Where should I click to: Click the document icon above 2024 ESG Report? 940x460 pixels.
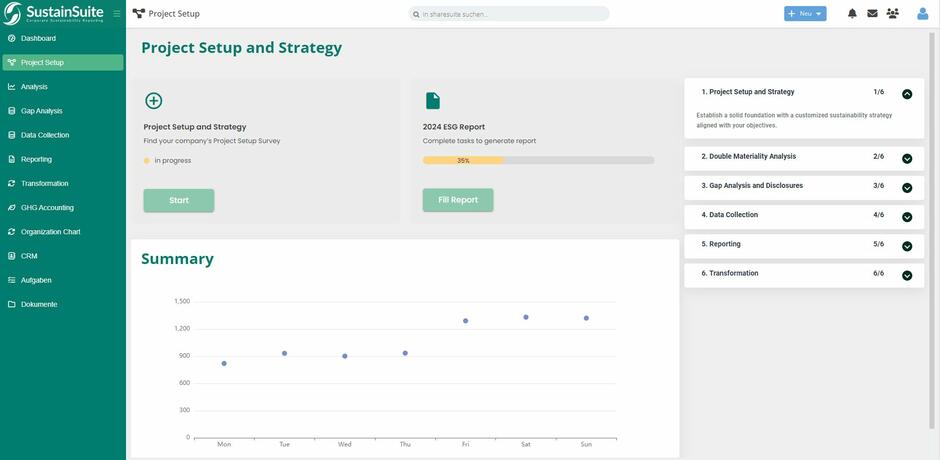coord(433,101)
